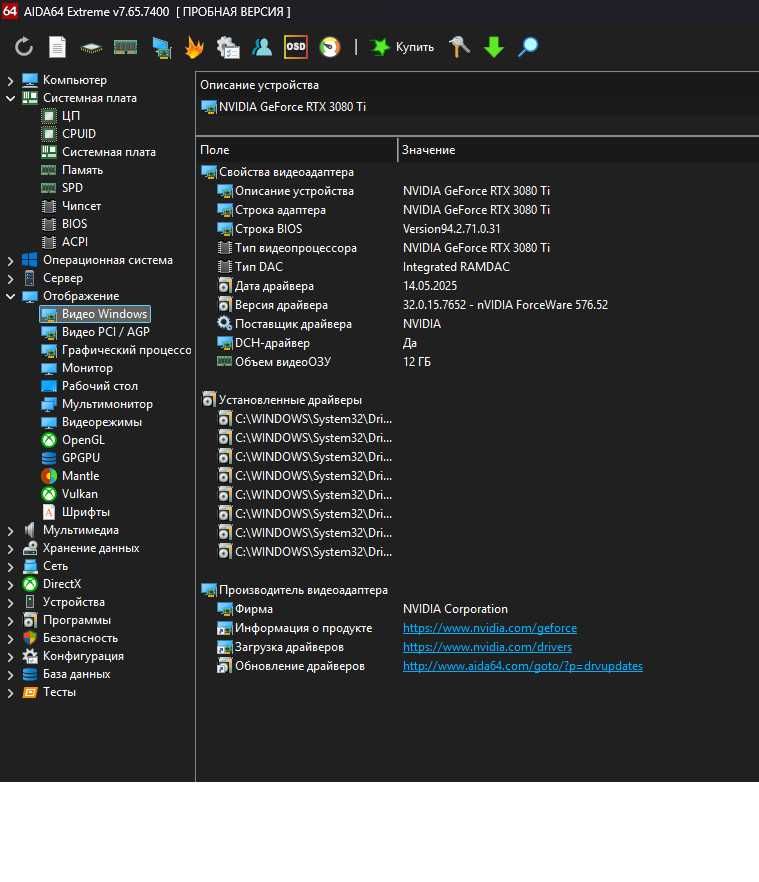
Task: Open the OSD panel icon
Action: (296, 47)
